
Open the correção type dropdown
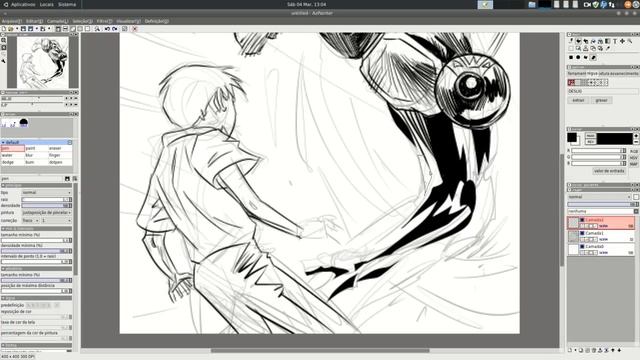coord(31,220)
